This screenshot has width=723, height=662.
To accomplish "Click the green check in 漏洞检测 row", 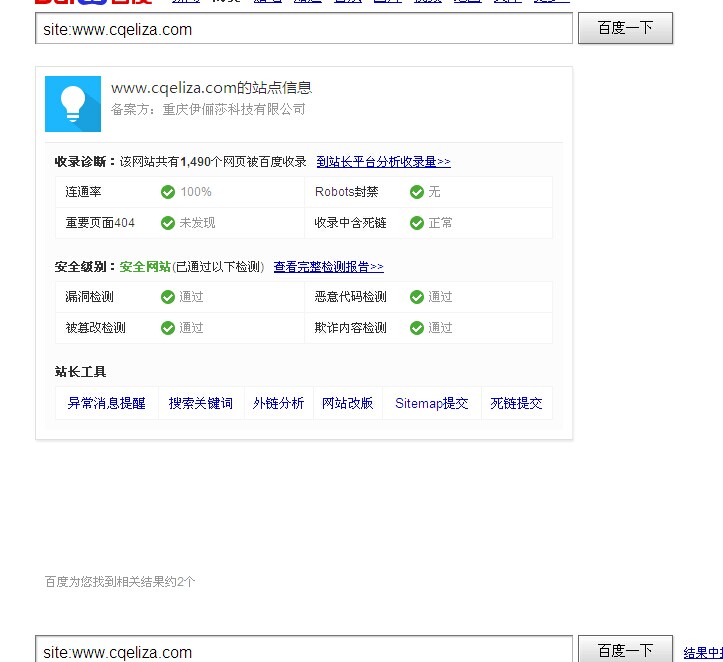I will [168, 297].
